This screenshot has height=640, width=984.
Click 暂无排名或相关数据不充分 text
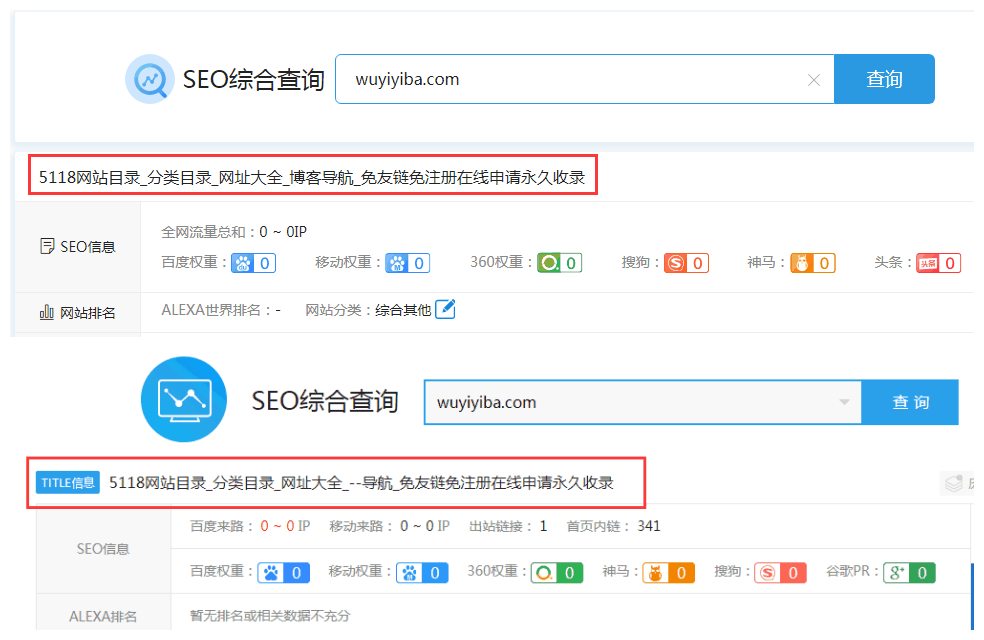[x=270, y=616]
